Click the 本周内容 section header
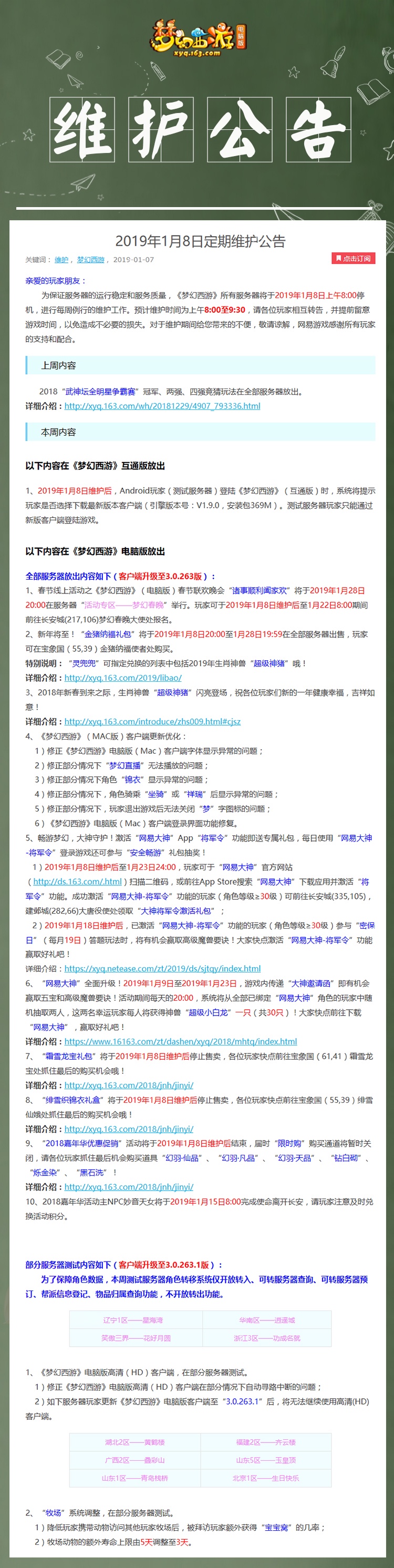Viewport: 394px width, 1568px height. (x=200, y=432)
